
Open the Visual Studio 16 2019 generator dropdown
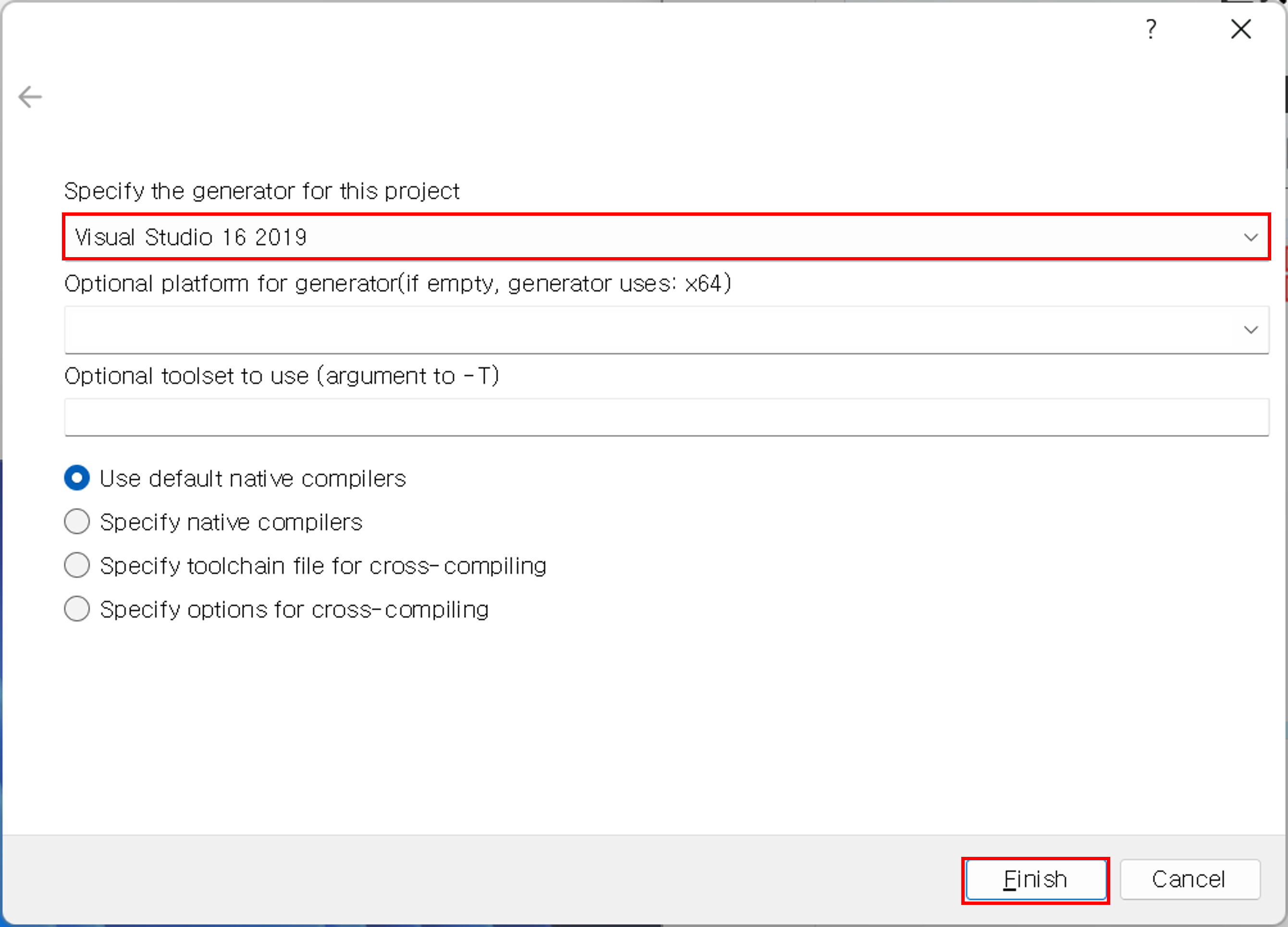(665, 237)
